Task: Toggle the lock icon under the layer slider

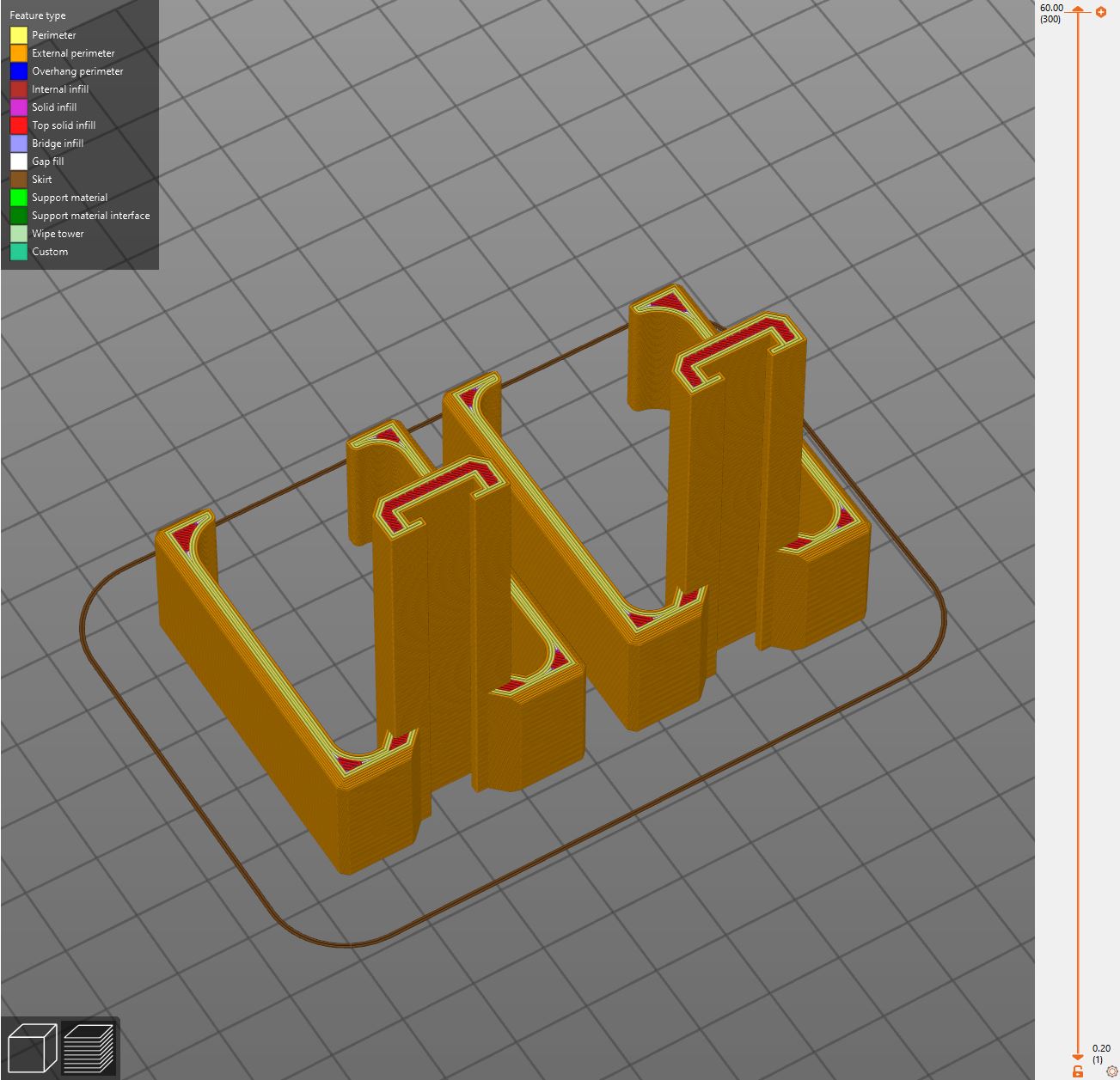Action: pos(1078,1071)
